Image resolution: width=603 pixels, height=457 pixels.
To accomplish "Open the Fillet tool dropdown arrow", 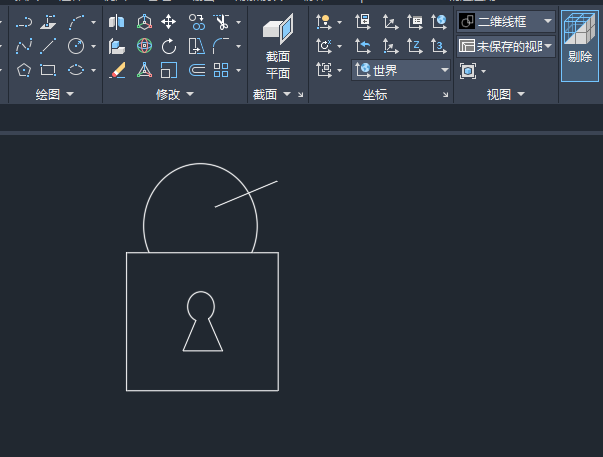I will pyautogui.click(x=238, y=47).
